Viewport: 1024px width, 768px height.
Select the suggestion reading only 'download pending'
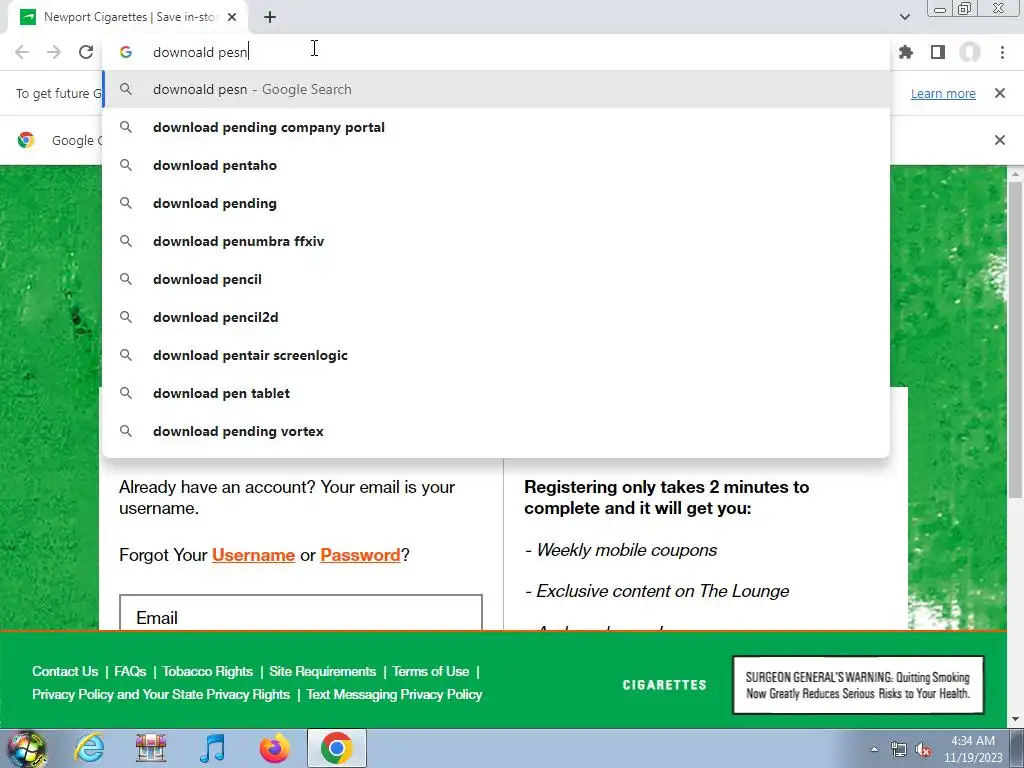pos(496,203)
